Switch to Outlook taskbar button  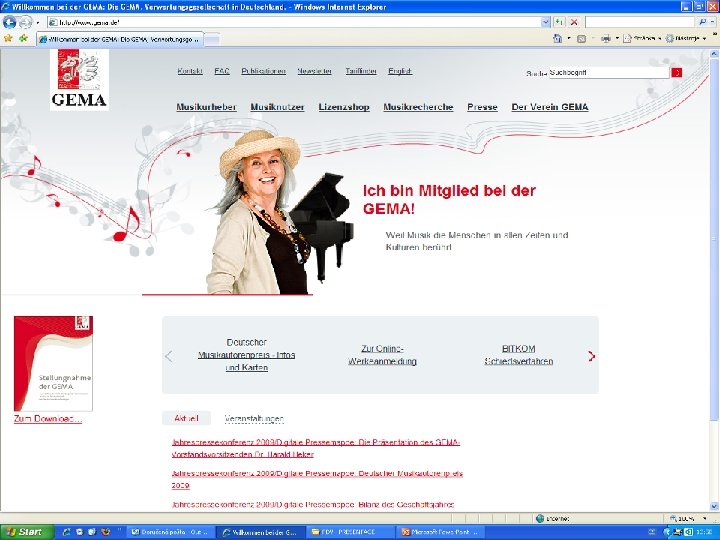[x=169, y=532]
